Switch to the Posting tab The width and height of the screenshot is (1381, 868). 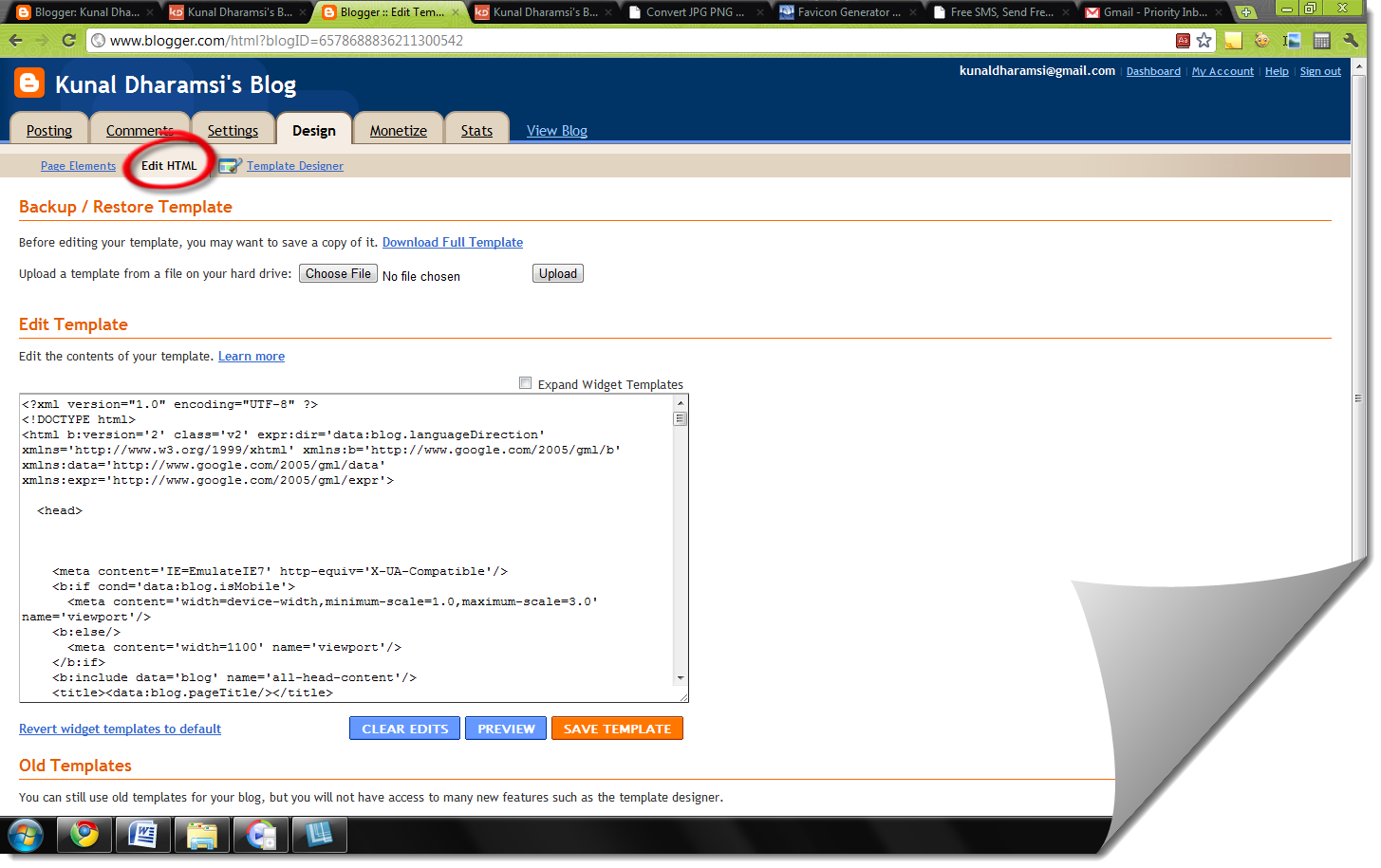pos(49,130)
